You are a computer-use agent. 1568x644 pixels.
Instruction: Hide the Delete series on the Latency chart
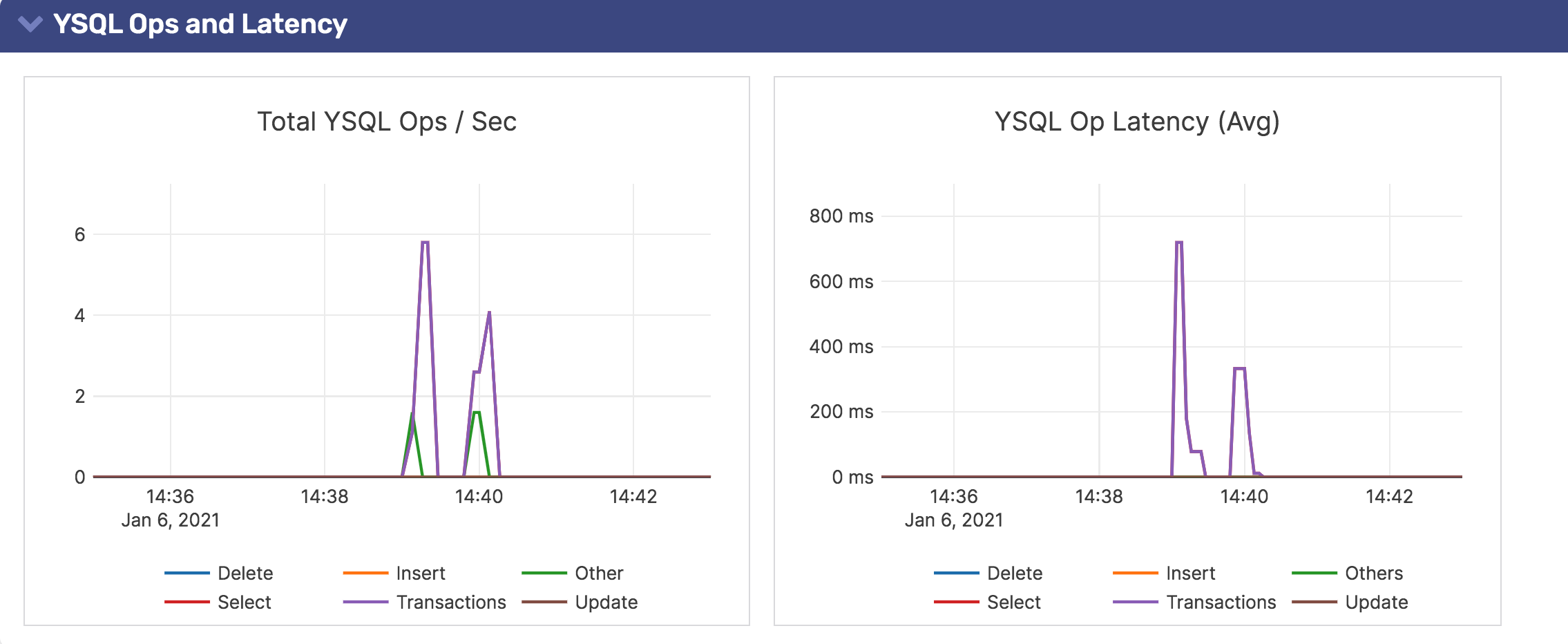click(1015, 573)
